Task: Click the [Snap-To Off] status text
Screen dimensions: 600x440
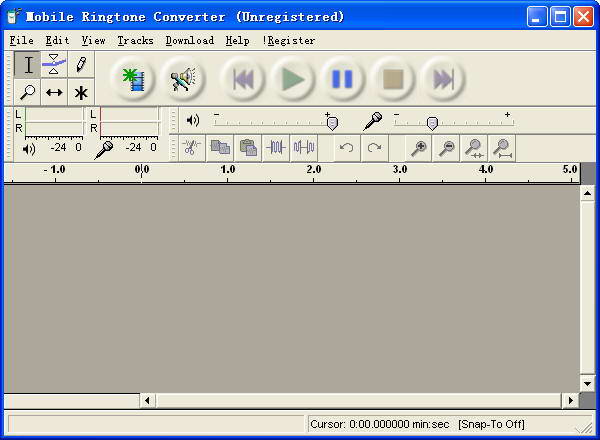Action: coord(491,424)
